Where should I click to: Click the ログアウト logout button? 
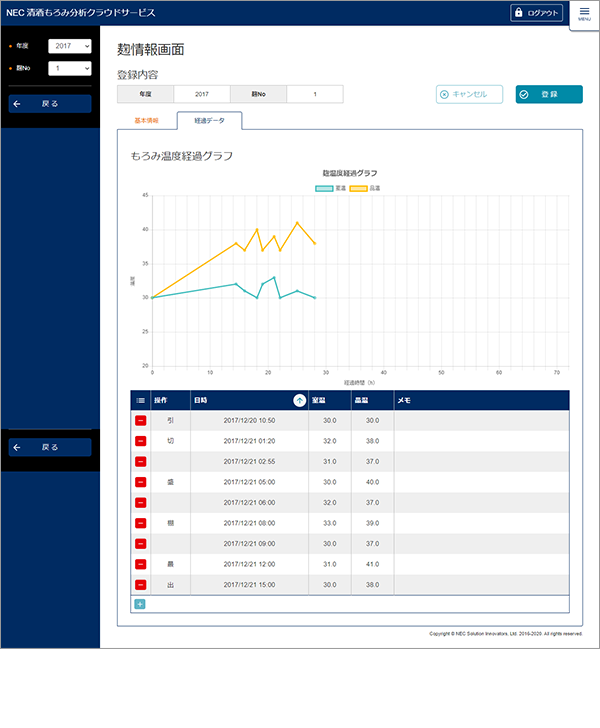[x=537, y=13]
